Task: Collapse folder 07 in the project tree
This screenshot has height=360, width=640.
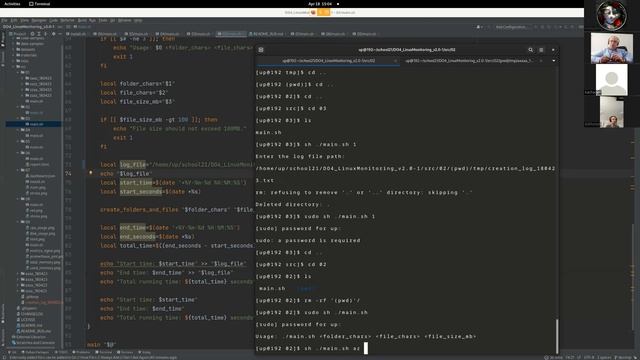Action: (19, 170)
